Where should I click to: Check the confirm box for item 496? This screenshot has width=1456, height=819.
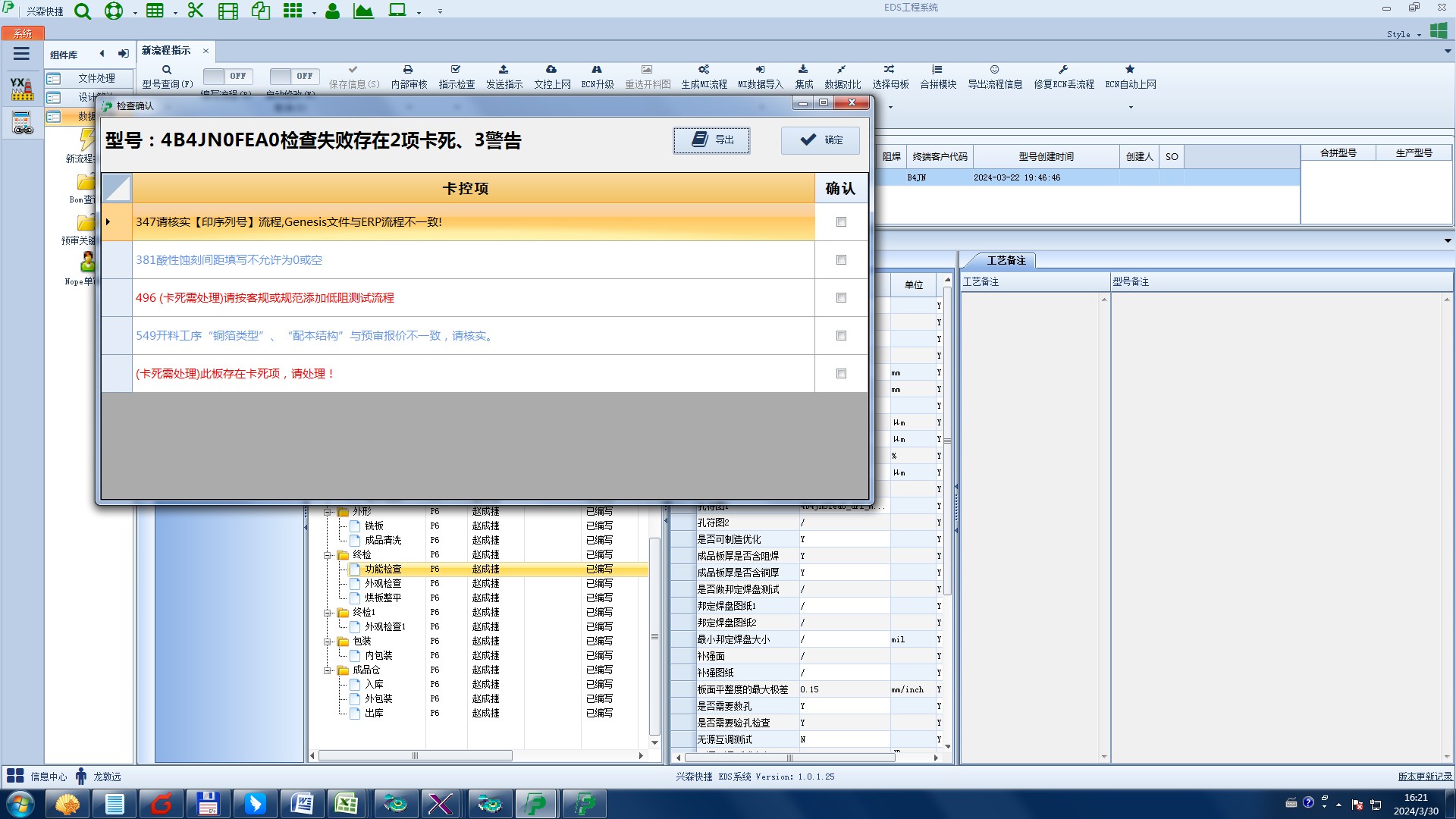(x=841, y=298)
